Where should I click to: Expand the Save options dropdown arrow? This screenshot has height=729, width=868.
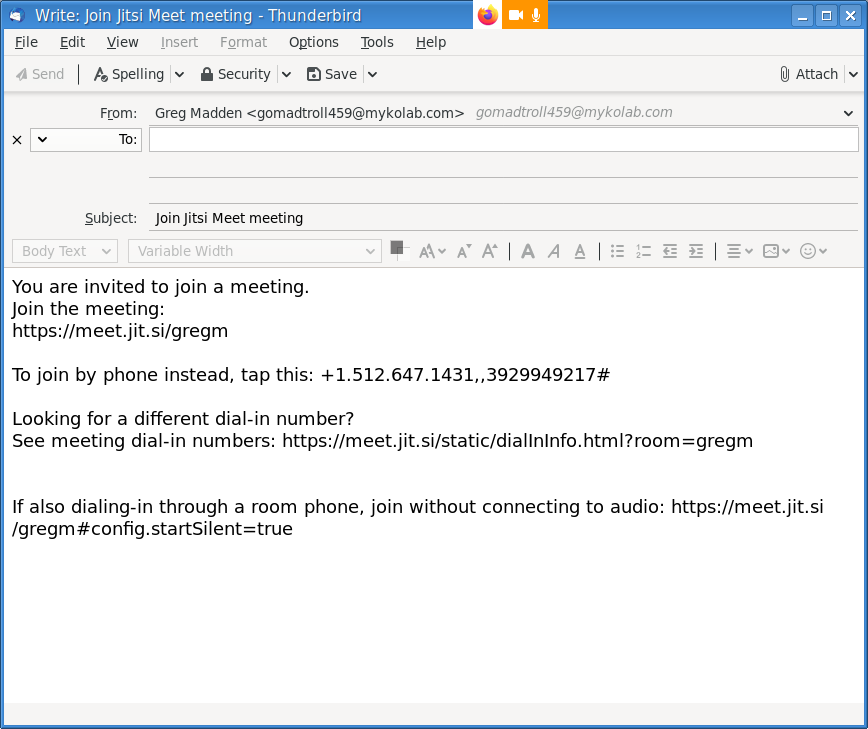pyautogui.click(x=373, y=74)
